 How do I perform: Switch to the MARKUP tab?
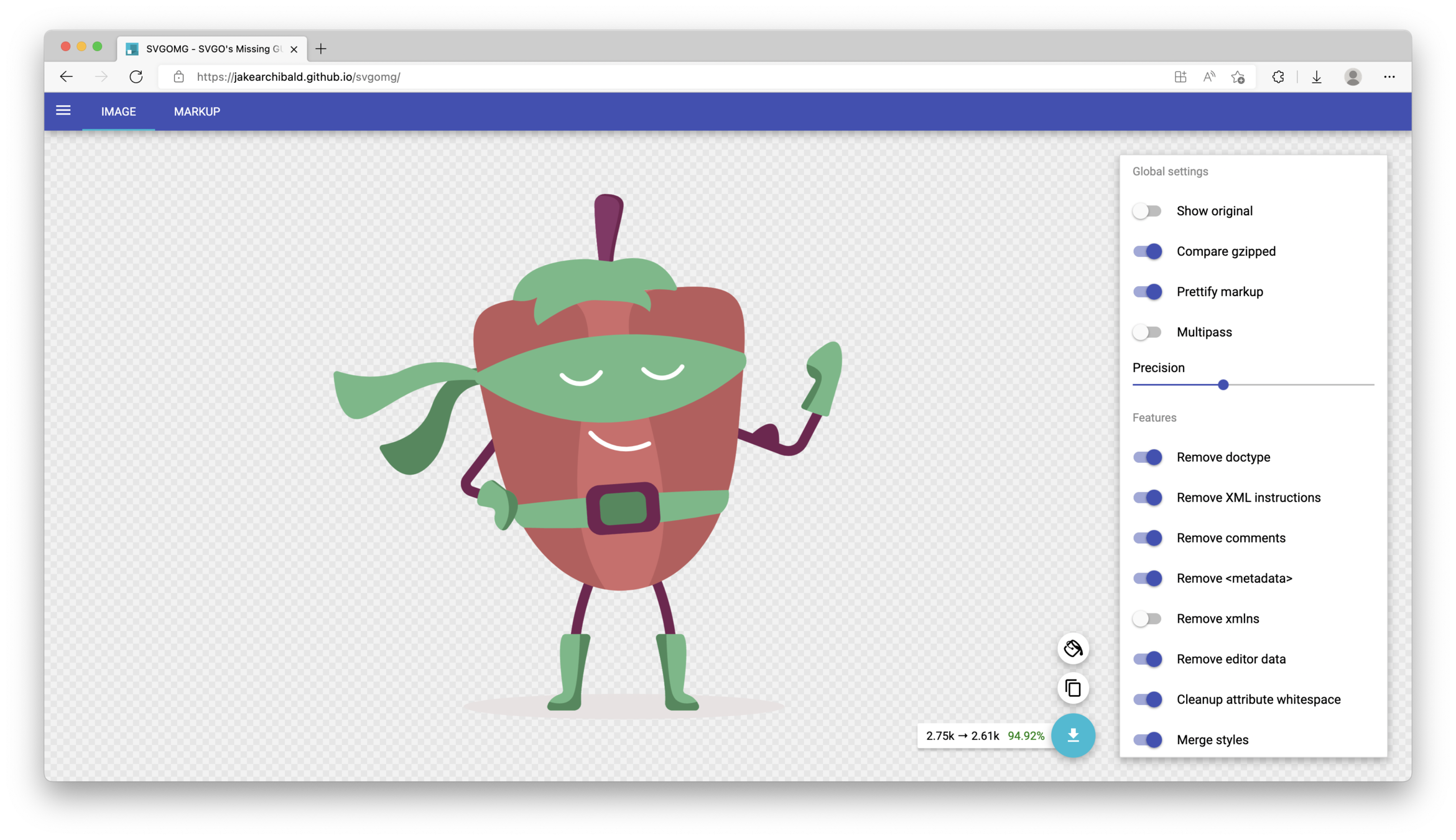click(197, 111)
